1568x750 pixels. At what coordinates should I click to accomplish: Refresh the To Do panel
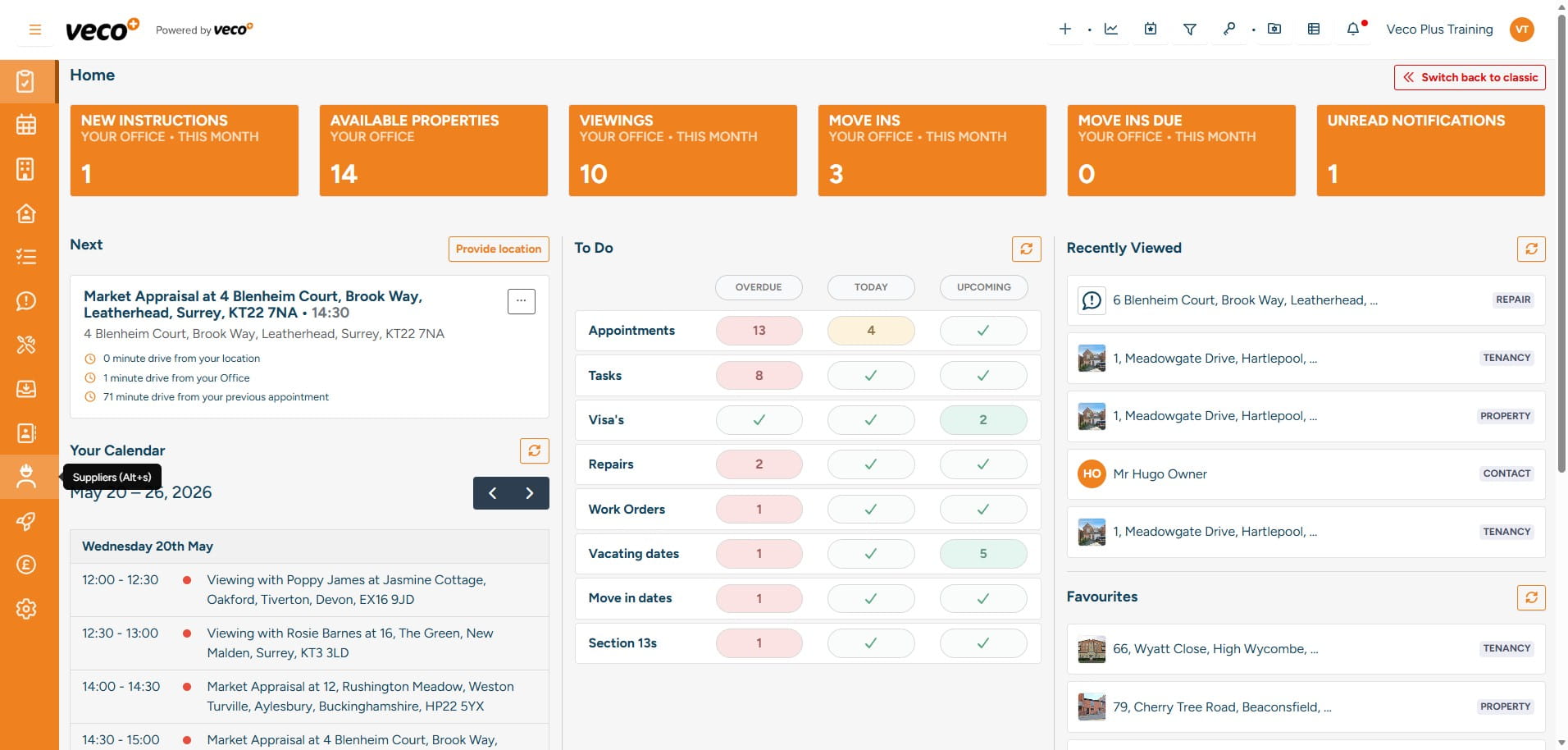click(1026, 249)
